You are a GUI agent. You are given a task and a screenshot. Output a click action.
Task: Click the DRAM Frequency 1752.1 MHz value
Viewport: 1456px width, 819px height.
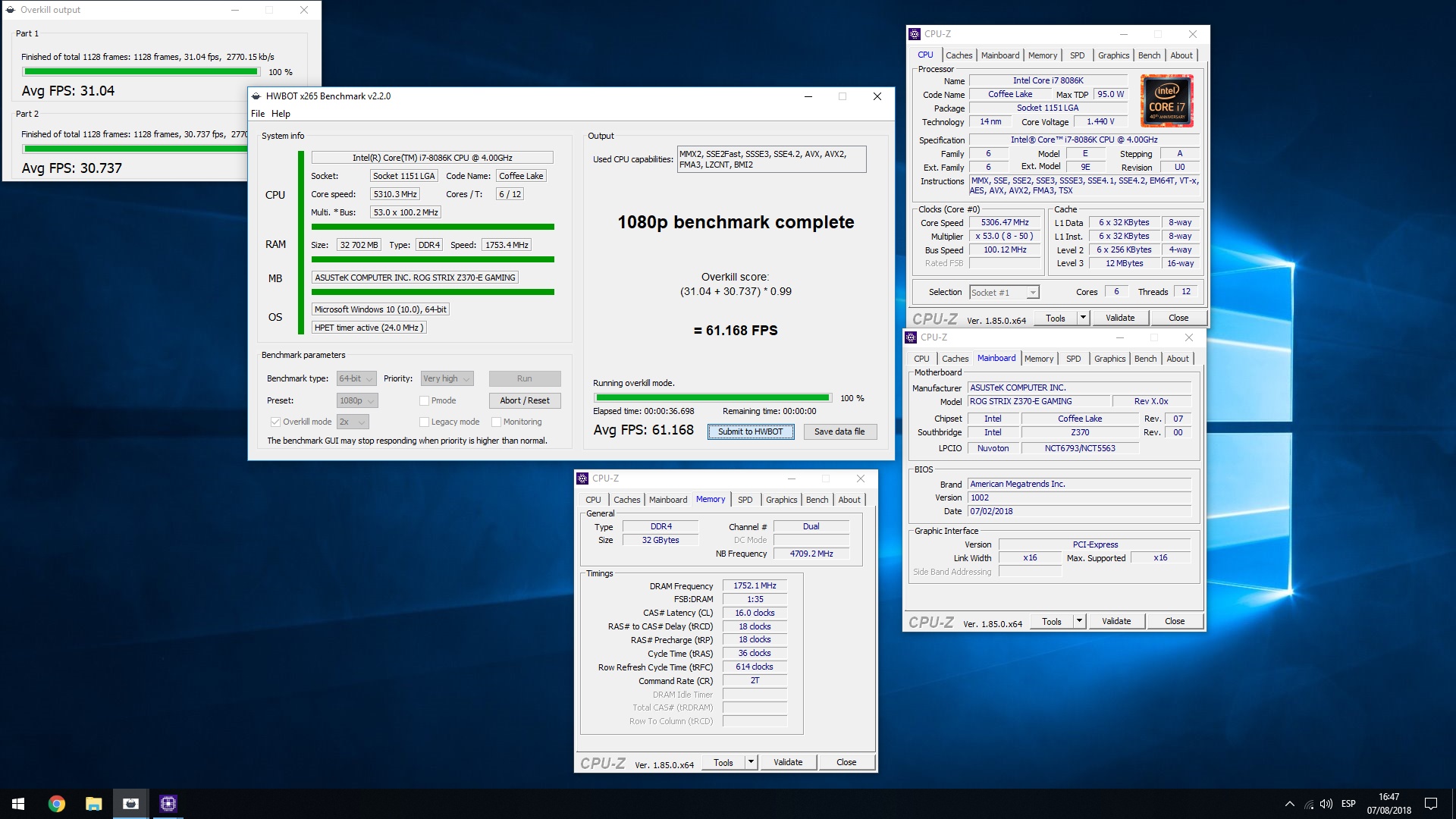click(x=755, y=585)
